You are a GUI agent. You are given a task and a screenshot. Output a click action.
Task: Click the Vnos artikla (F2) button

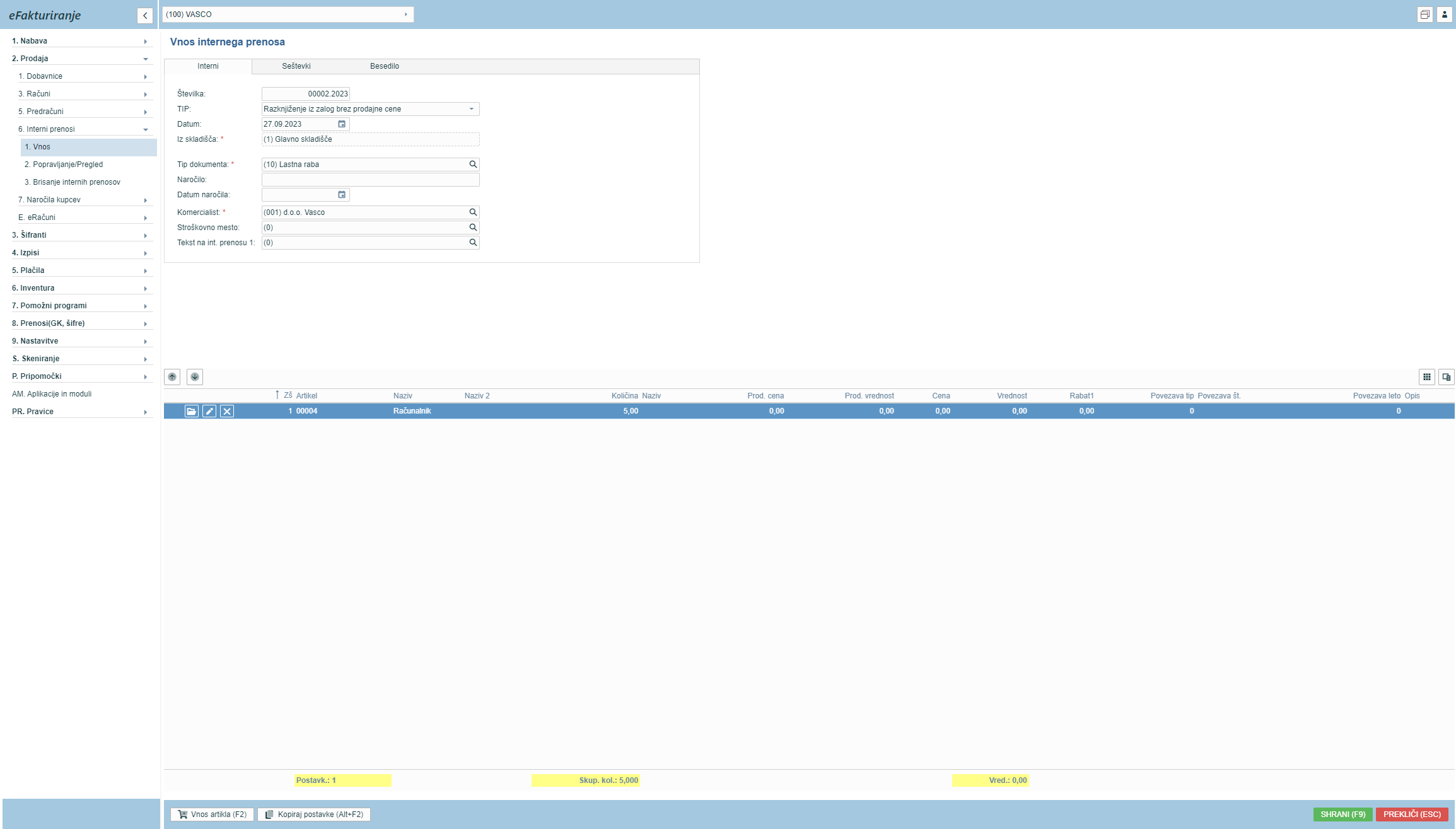click(213, 815)
